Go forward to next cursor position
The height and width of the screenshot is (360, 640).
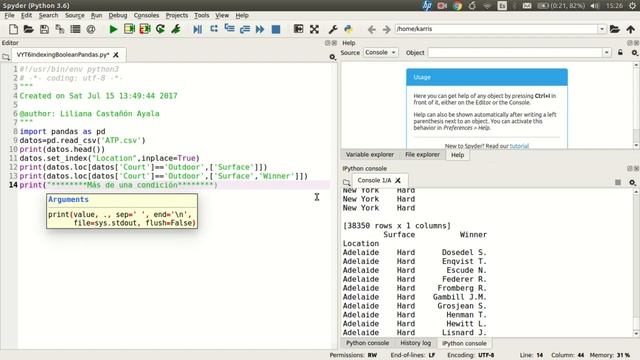pos(386,29)
